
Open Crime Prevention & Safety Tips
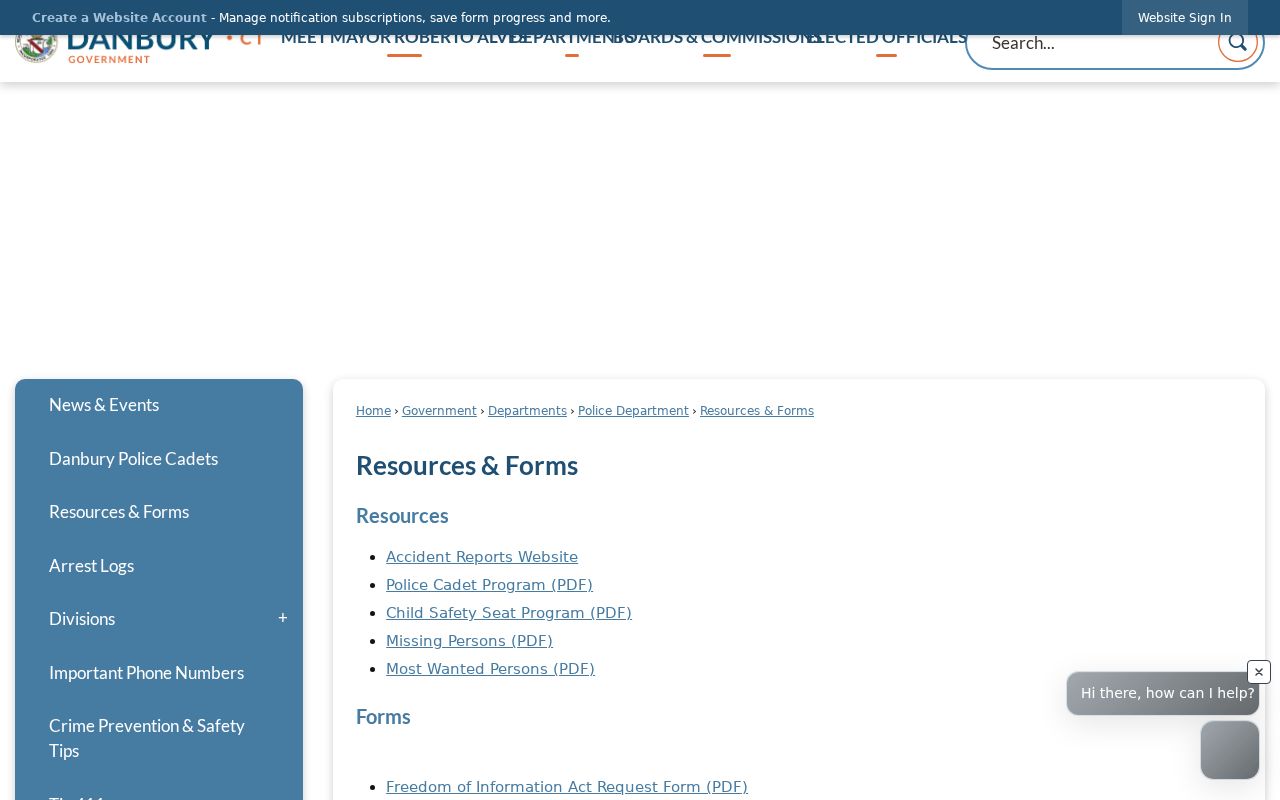click(159, 738)
